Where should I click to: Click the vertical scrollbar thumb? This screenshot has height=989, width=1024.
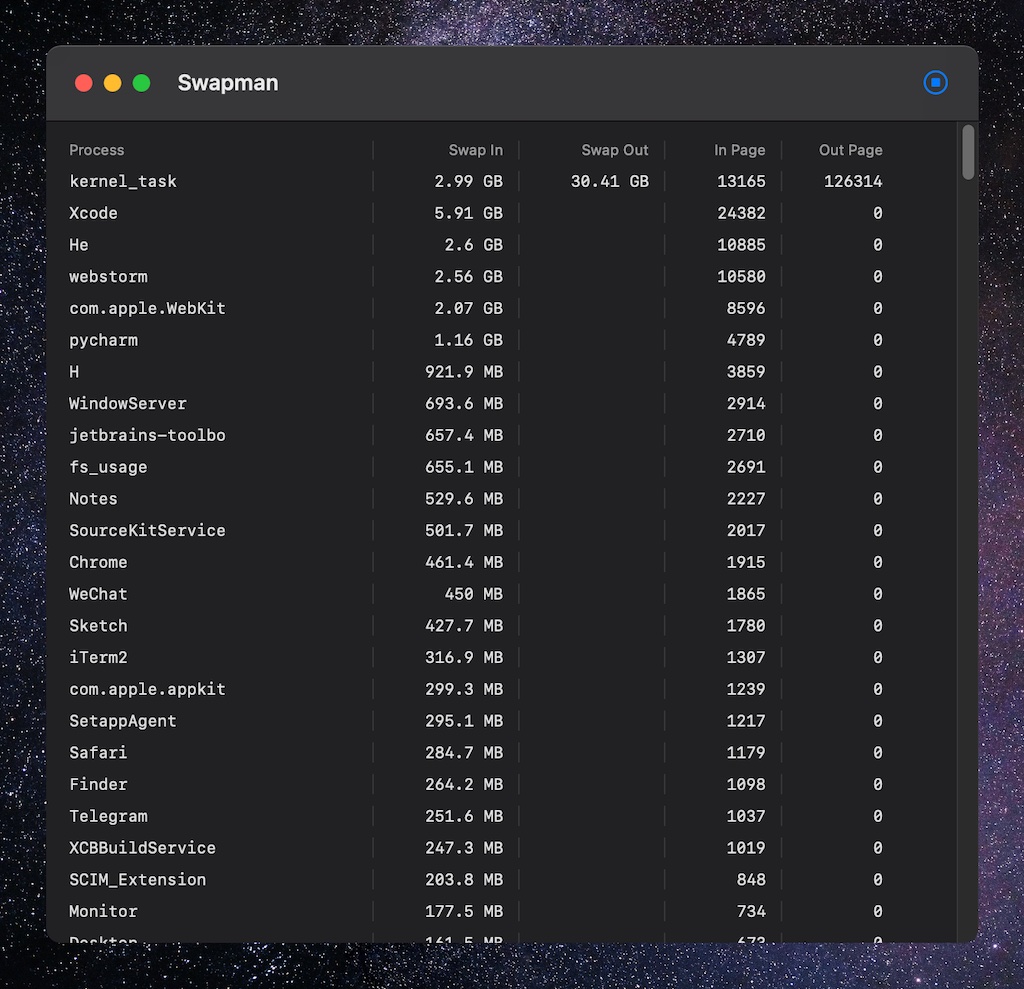[x=968, y=152]
